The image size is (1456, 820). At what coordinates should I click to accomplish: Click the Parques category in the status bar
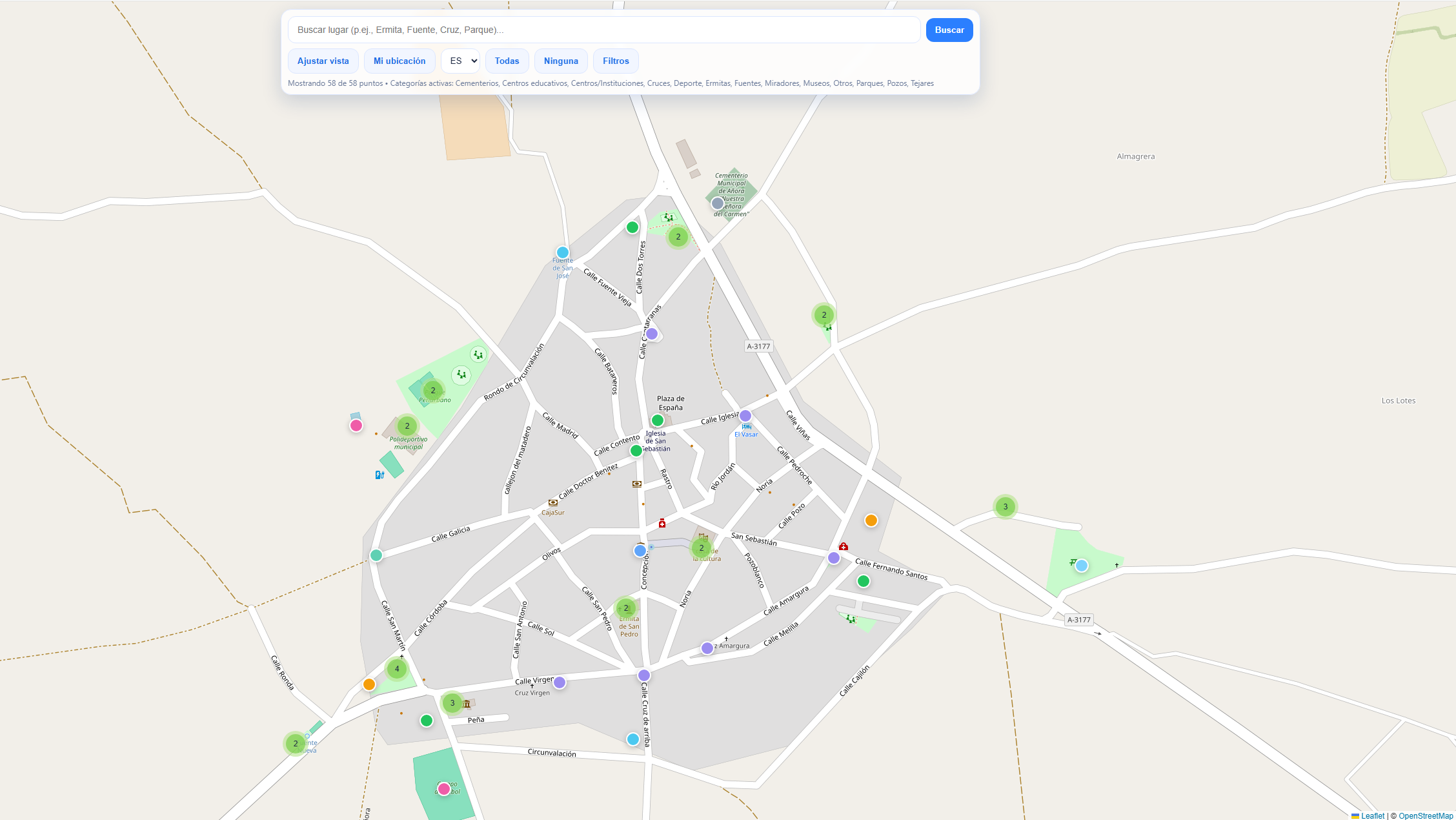coord(869,83)
